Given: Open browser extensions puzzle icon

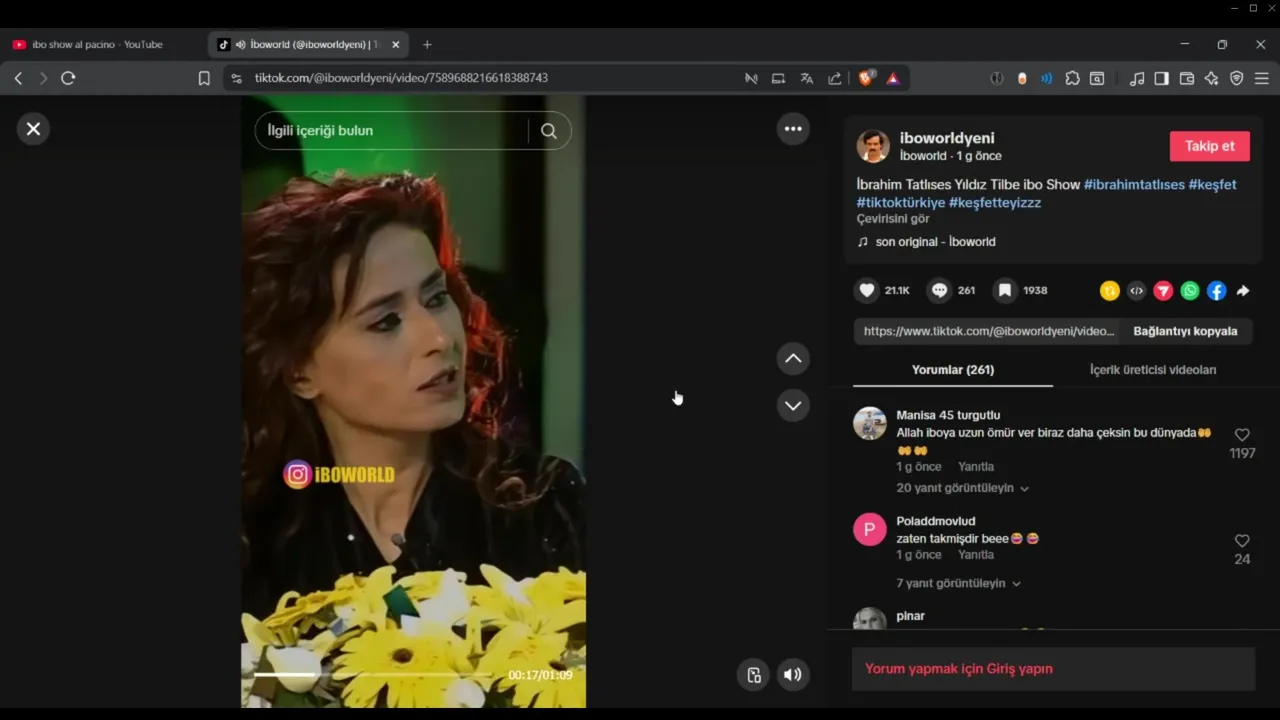Looking at the screenshot, I should (1072, 78).
